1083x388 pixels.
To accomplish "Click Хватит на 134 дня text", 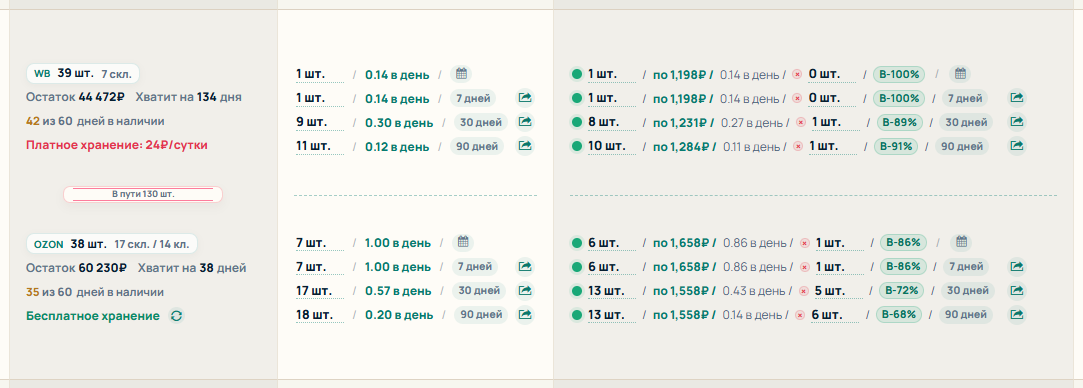I will pyautogui.click(x=189, y=97).
